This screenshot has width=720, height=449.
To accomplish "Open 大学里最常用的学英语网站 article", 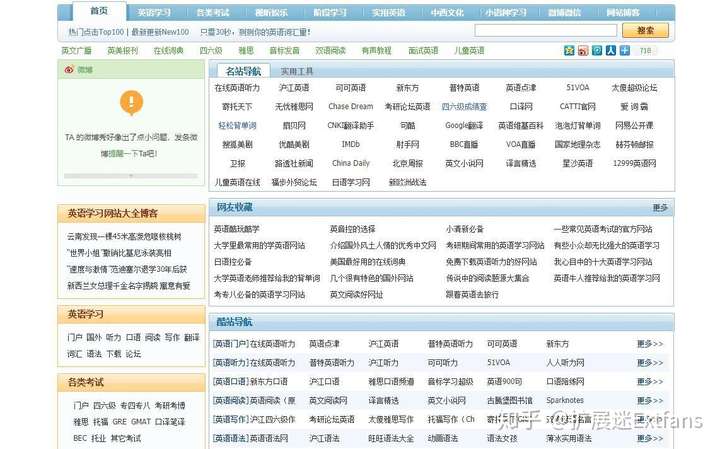I will [259, 246].
